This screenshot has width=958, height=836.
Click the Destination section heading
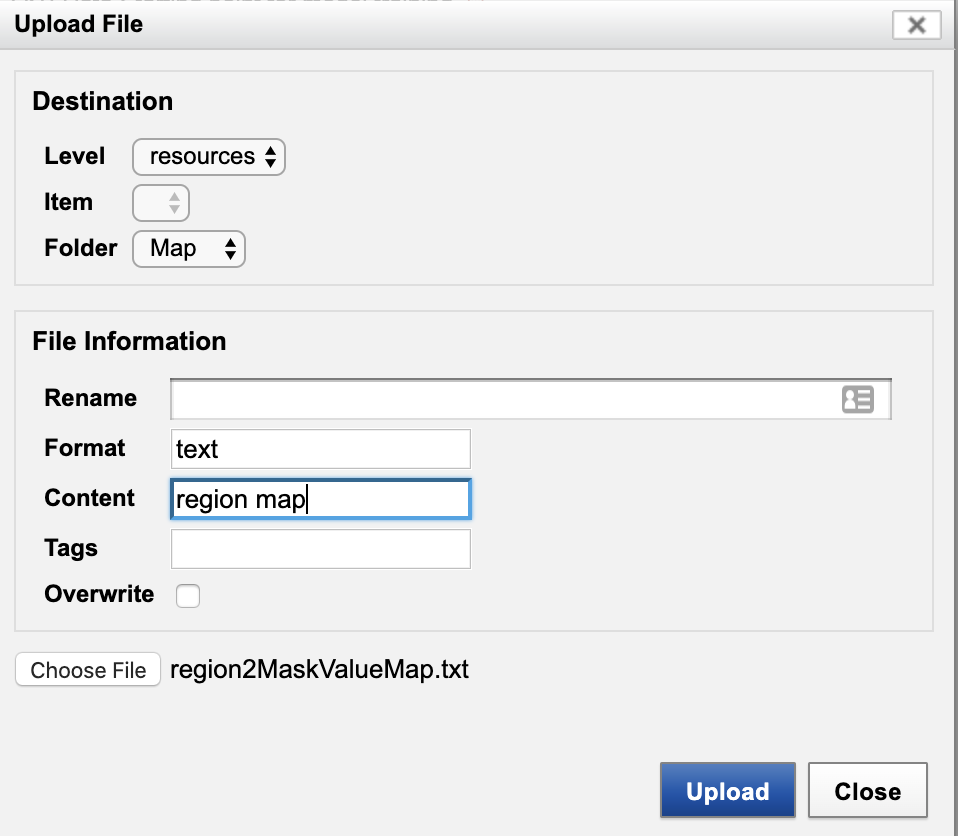(x=102, y=102)
